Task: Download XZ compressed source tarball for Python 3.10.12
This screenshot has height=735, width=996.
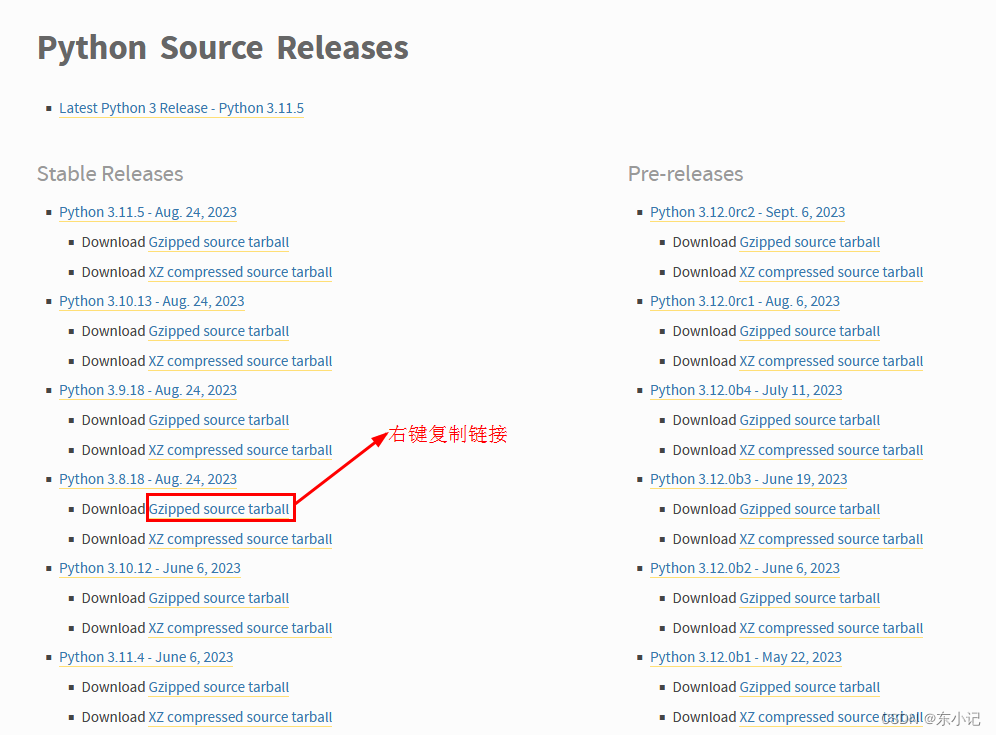Action: coord(240,628)
